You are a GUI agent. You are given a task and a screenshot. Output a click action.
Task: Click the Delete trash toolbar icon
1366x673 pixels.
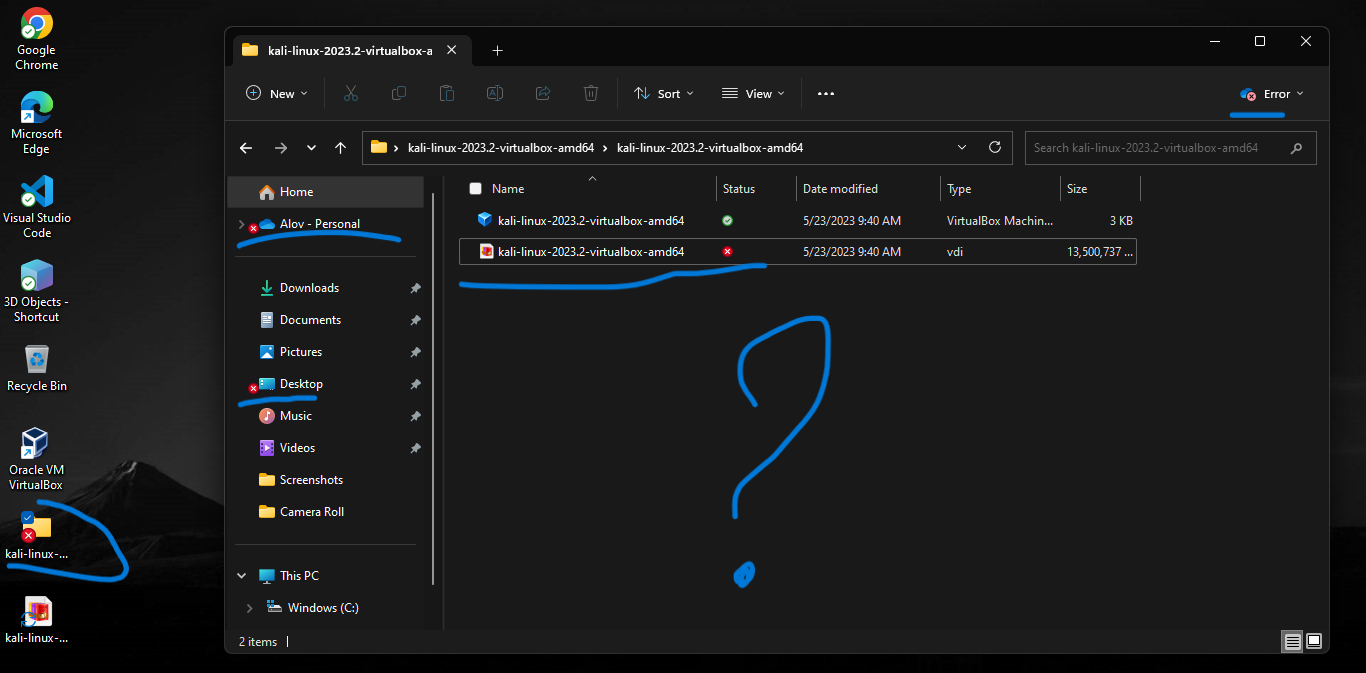[591, 93]
